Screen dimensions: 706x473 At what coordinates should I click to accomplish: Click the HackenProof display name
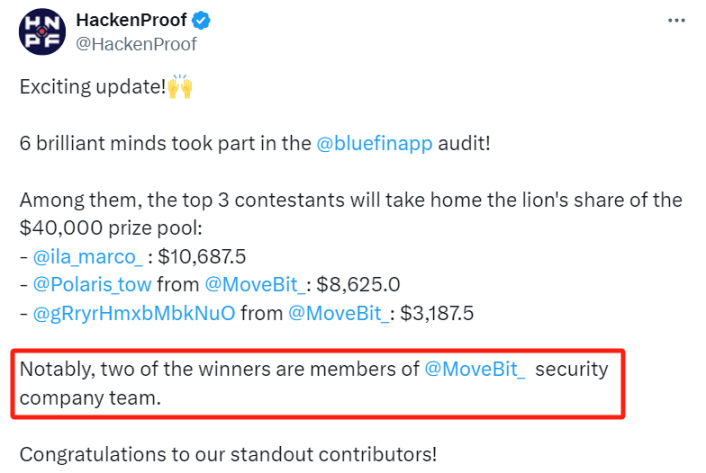pos(131,20)
